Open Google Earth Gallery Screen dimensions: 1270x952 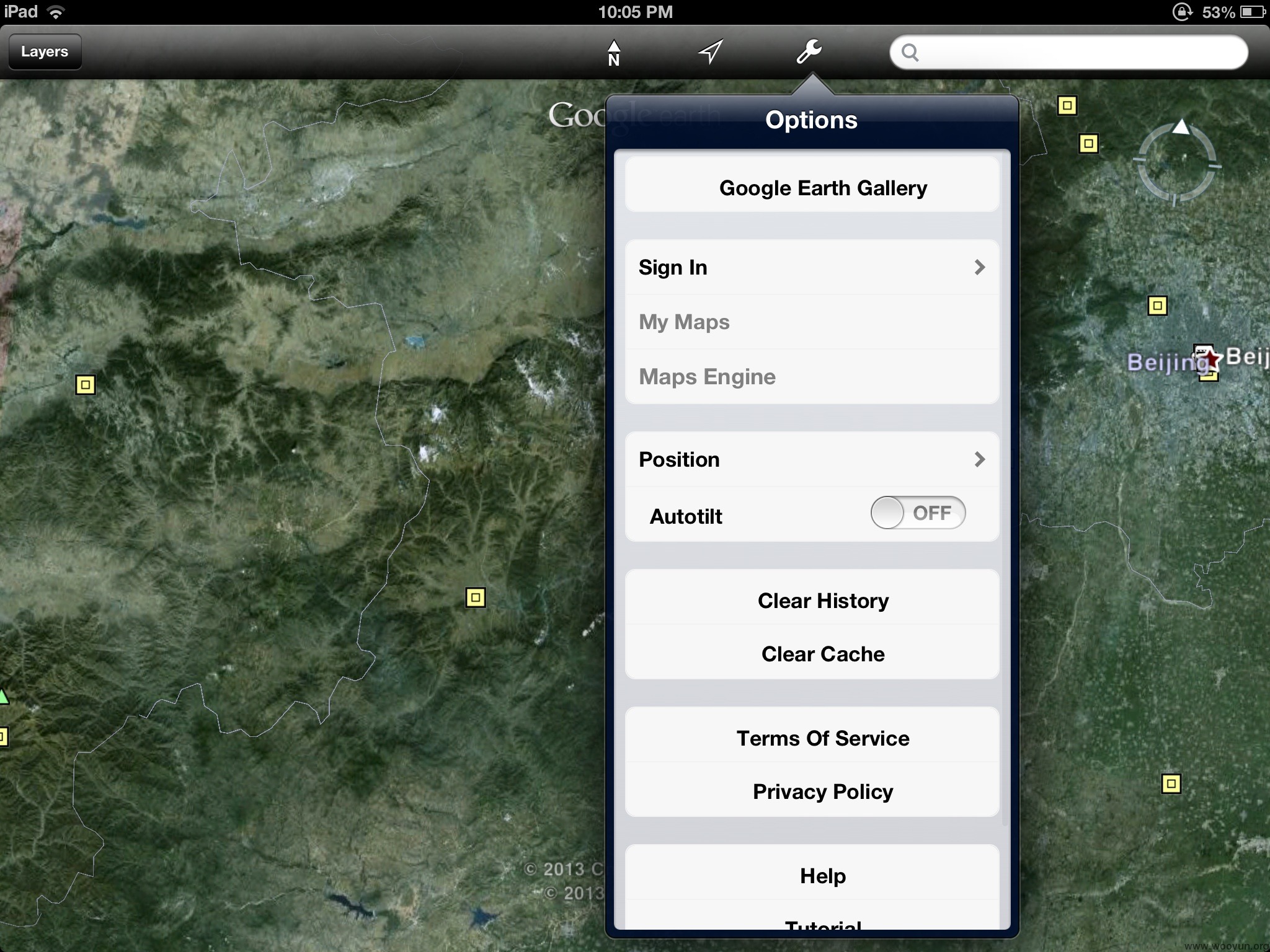[x=812, y=184]
